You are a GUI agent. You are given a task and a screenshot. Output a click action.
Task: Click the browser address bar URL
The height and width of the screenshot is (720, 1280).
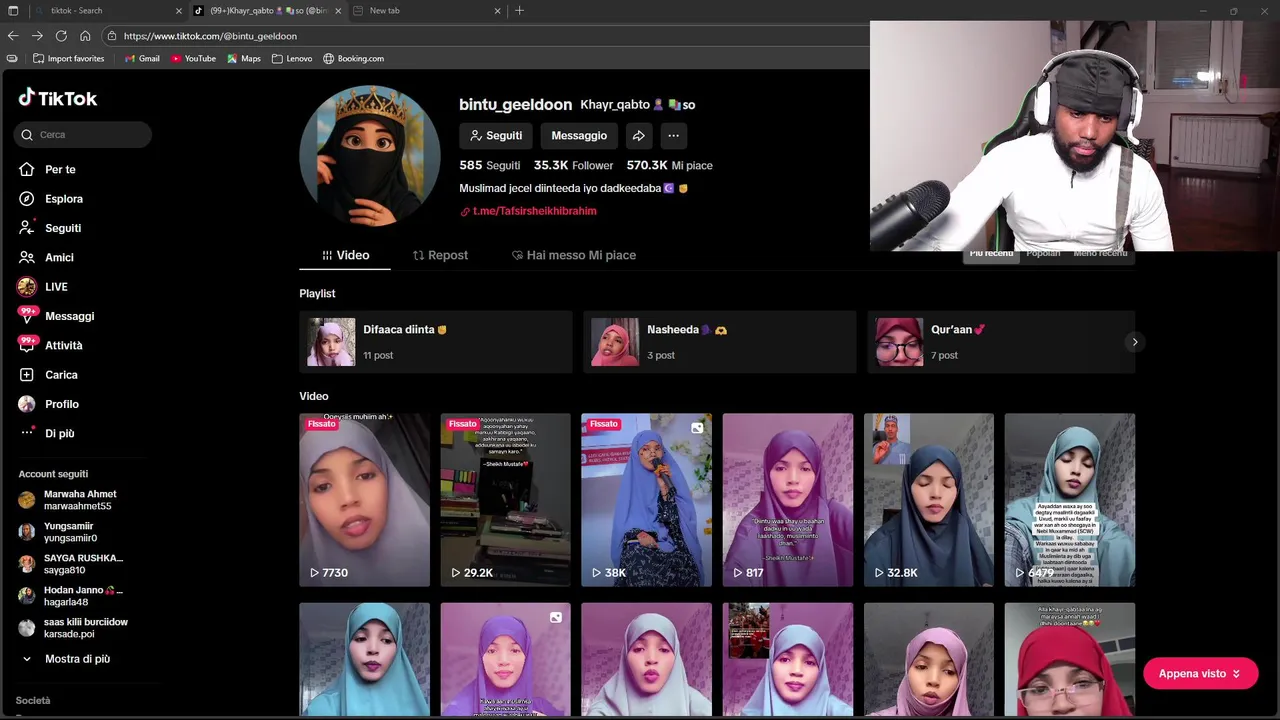pos(210,36)
